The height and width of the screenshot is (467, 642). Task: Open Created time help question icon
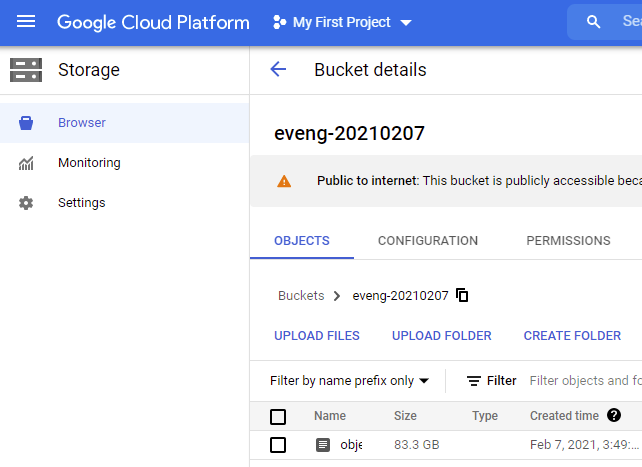coord(614,415)
